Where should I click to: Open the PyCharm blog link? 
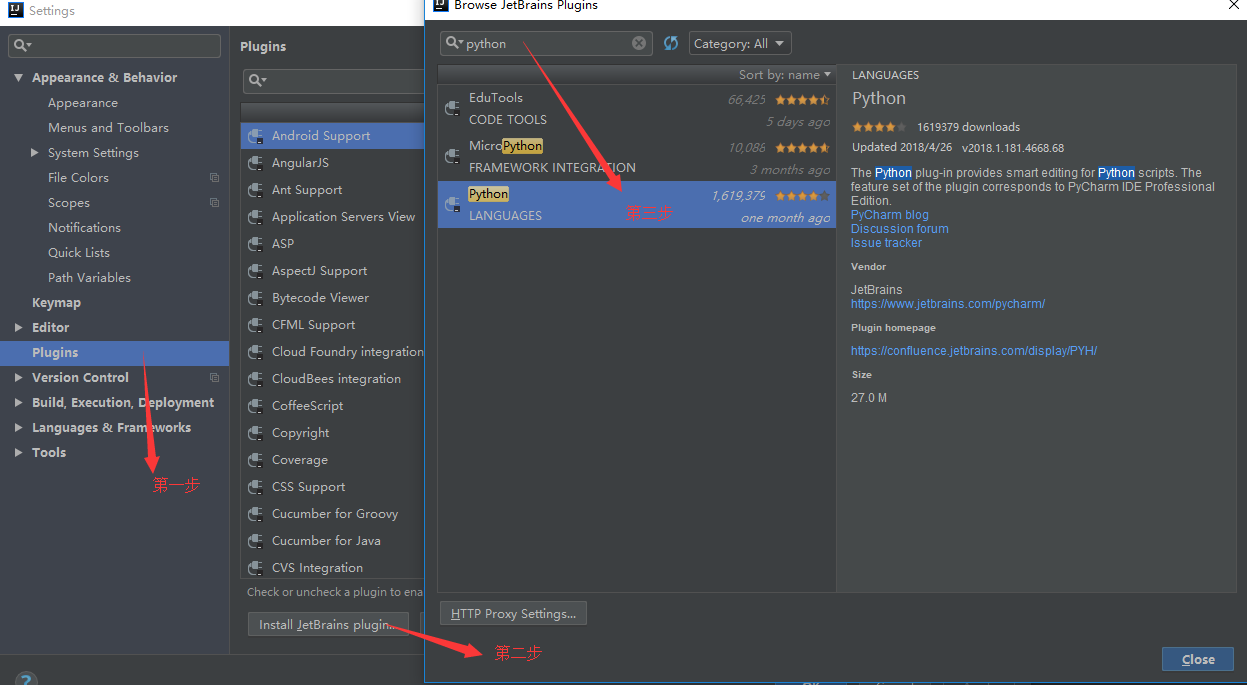click(x=890, y=215)
